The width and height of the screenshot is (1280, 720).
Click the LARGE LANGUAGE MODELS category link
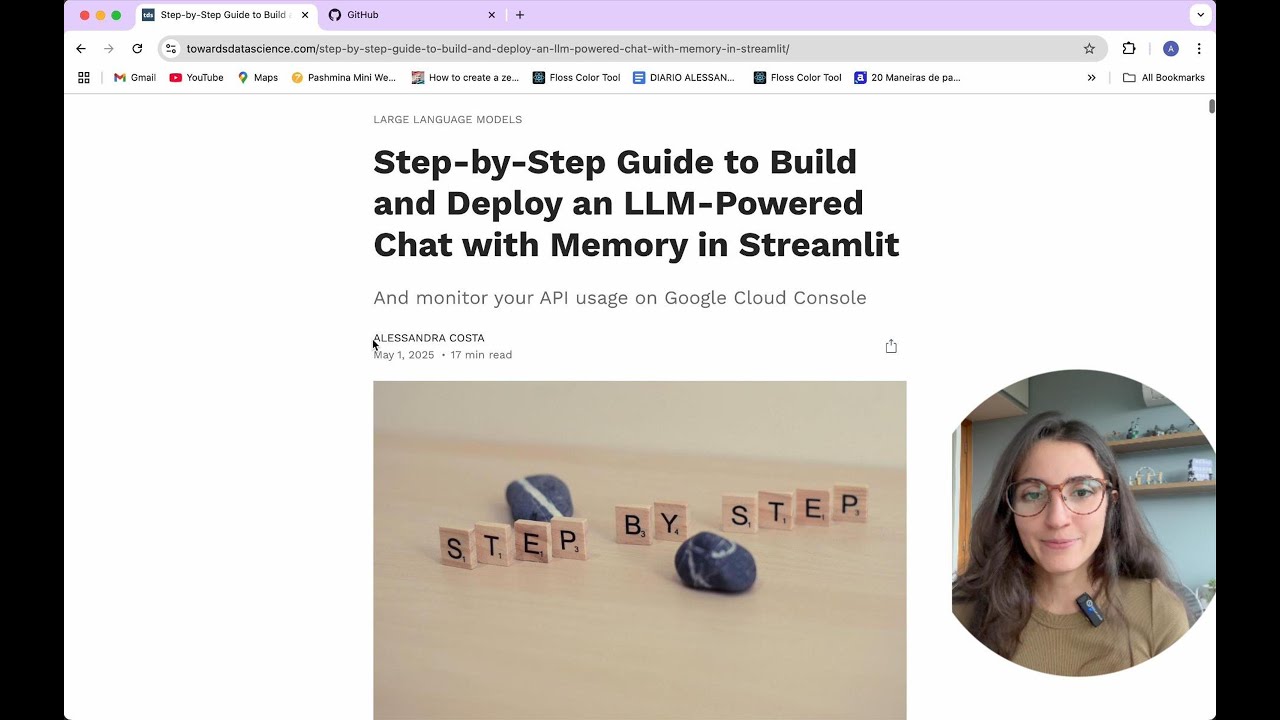447,119
